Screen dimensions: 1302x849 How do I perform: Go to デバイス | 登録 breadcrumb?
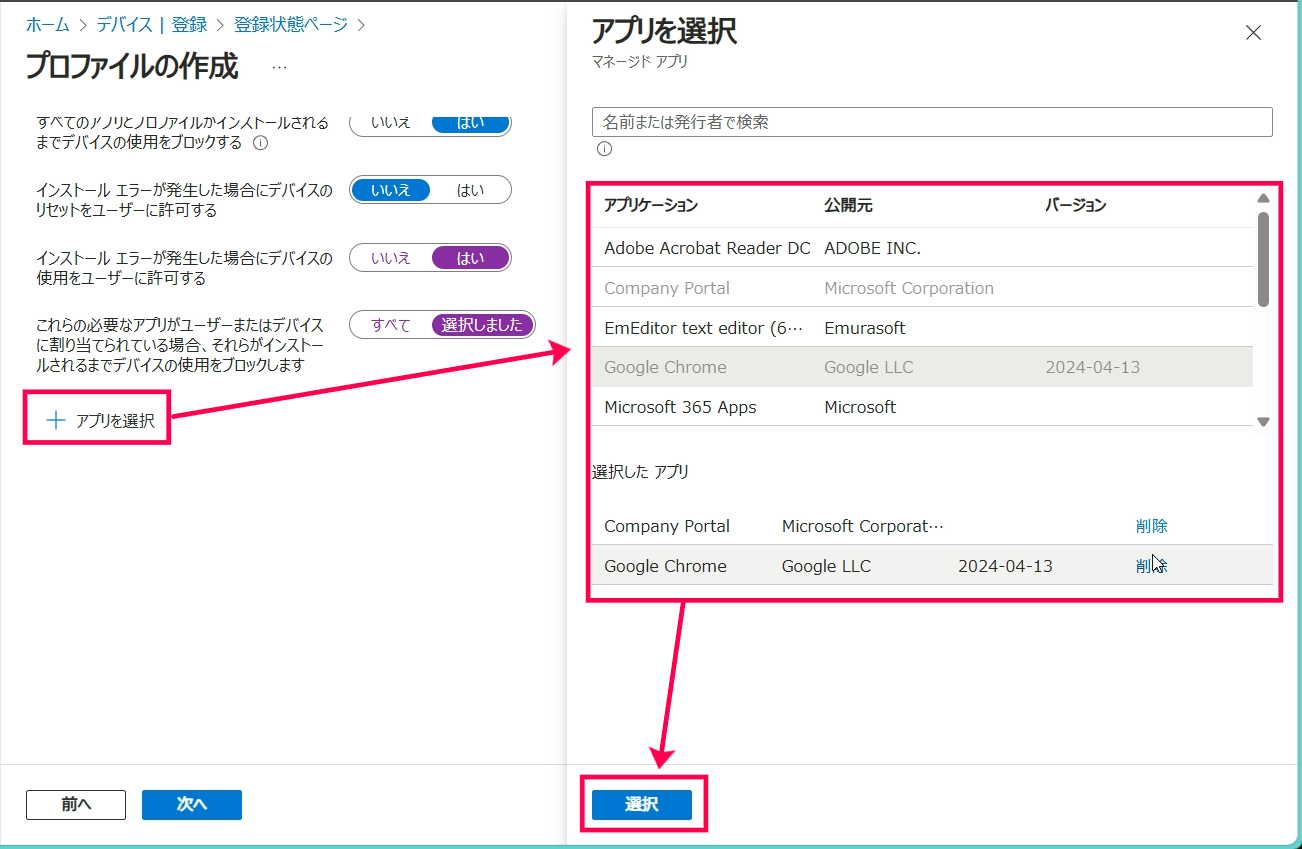152,24
